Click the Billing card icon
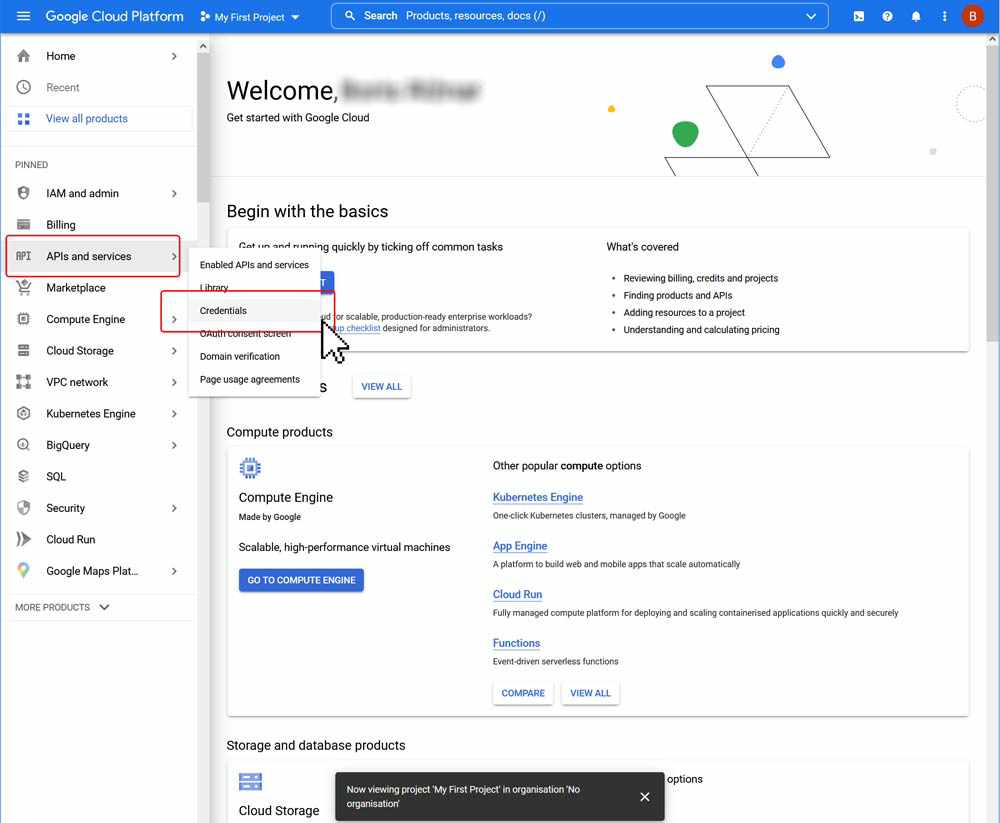The image size is (1000, 823). [x=24, y=225]
